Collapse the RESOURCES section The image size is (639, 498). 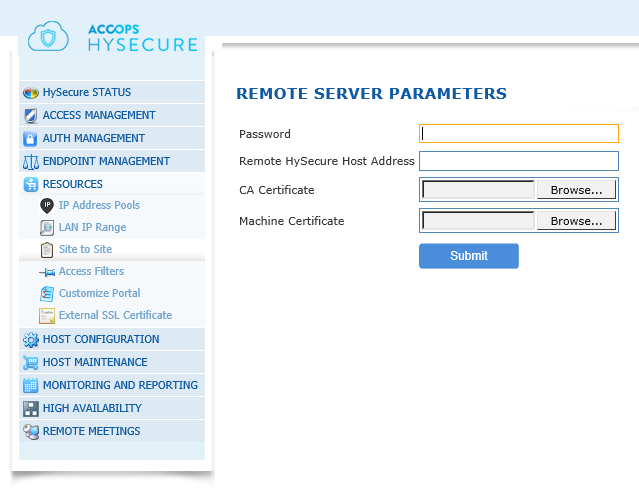pyautogui.click(x=112, y=184)
